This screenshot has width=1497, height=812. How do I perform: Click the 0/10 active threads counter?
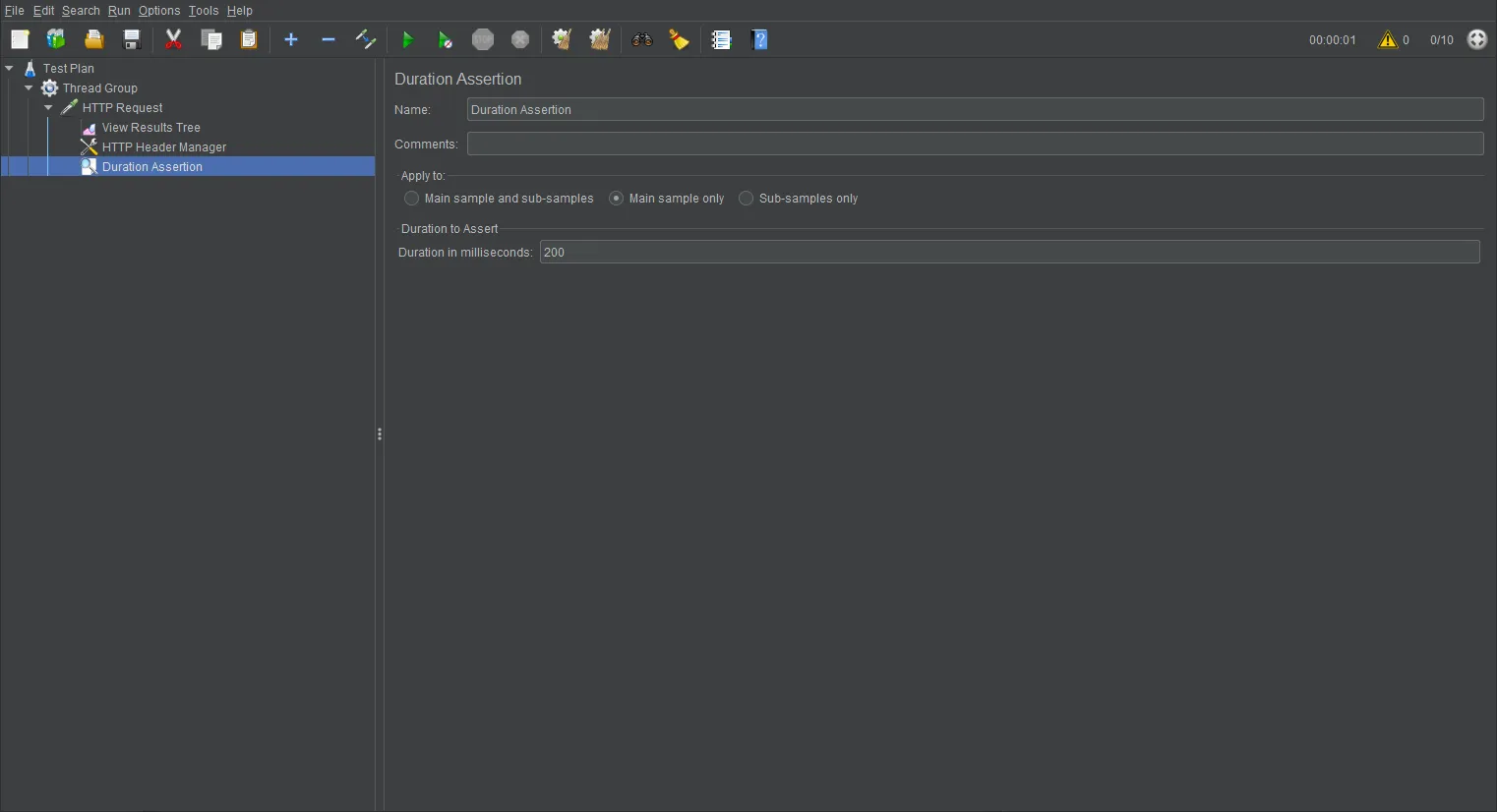click(1442, 40)
